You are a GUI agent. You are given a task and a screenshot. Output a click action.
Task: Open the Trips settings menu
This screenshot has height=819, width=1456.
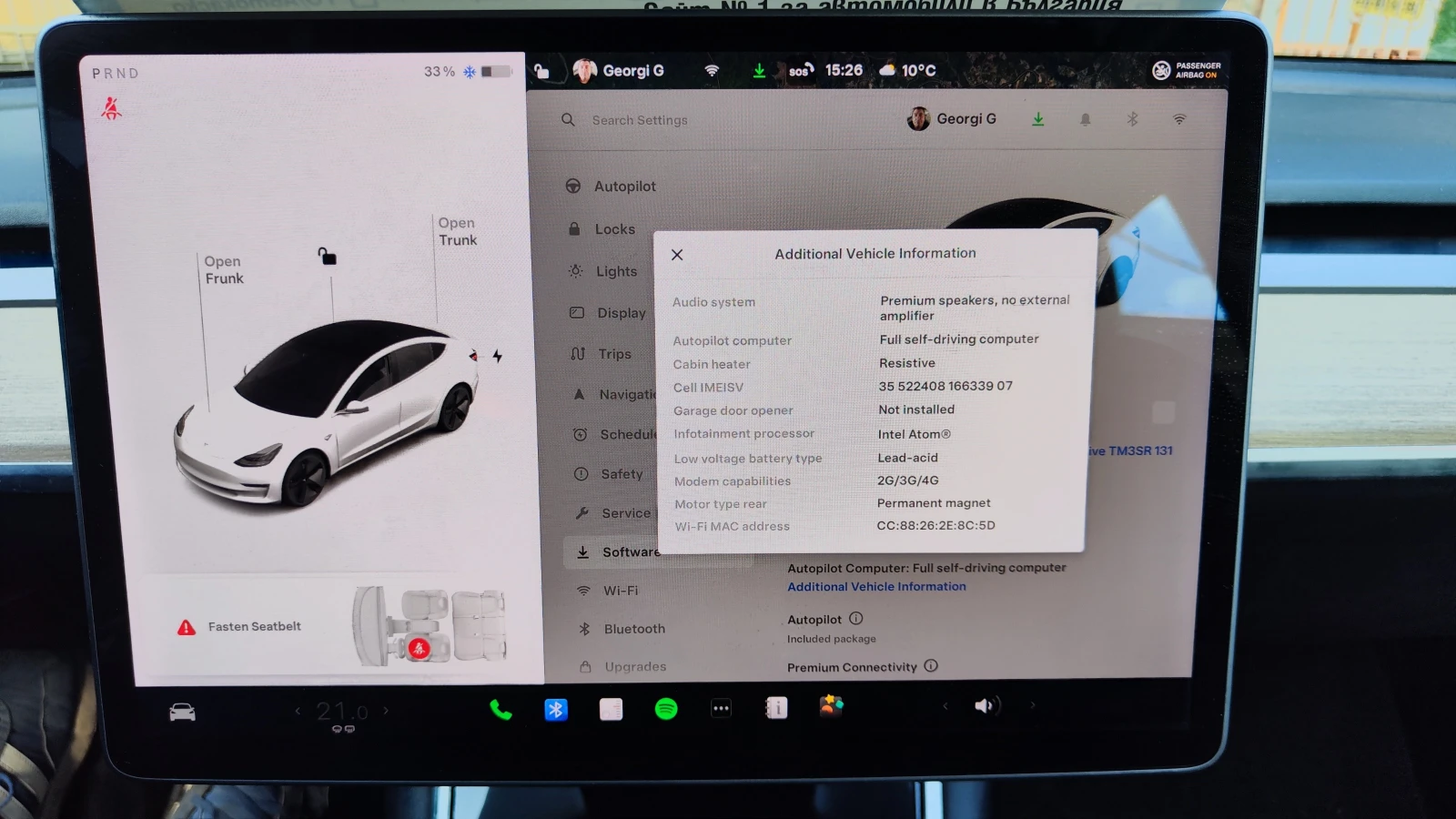pos(601,354)
